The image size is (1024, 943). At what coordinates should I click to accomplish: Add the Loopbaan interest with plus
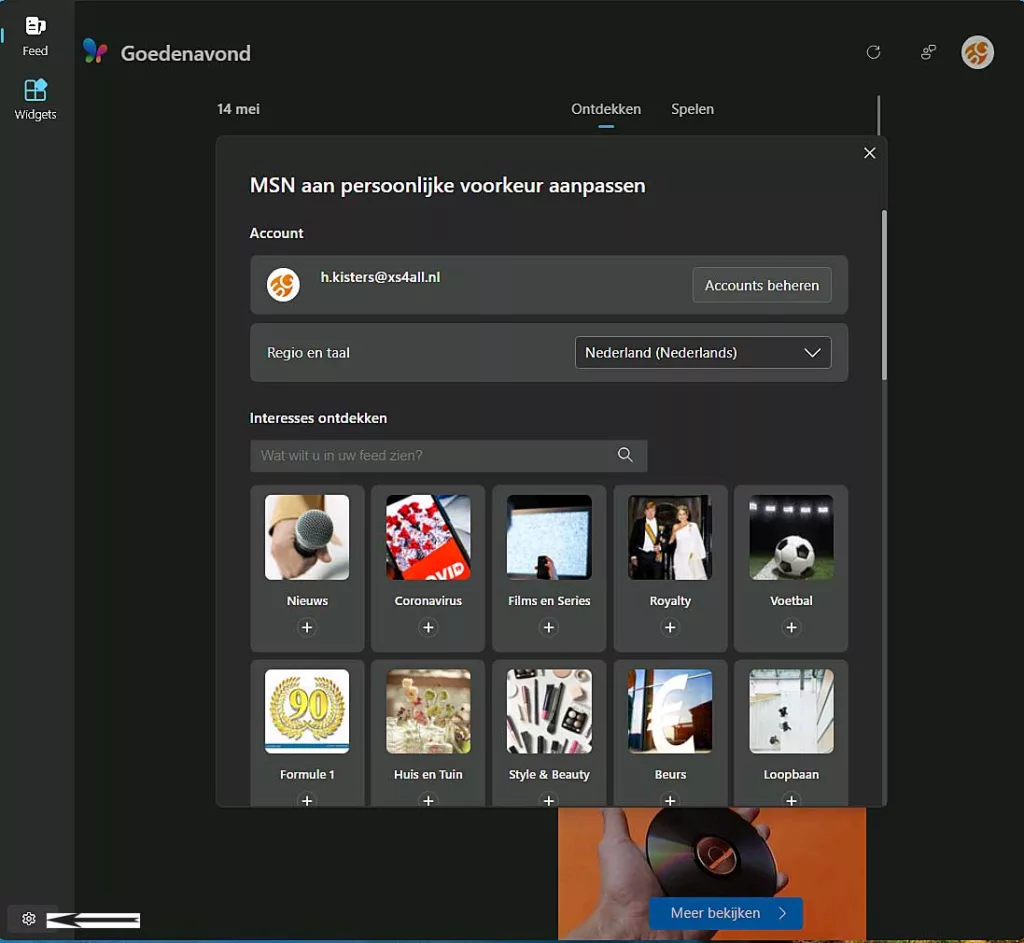[x=791, y=800]
